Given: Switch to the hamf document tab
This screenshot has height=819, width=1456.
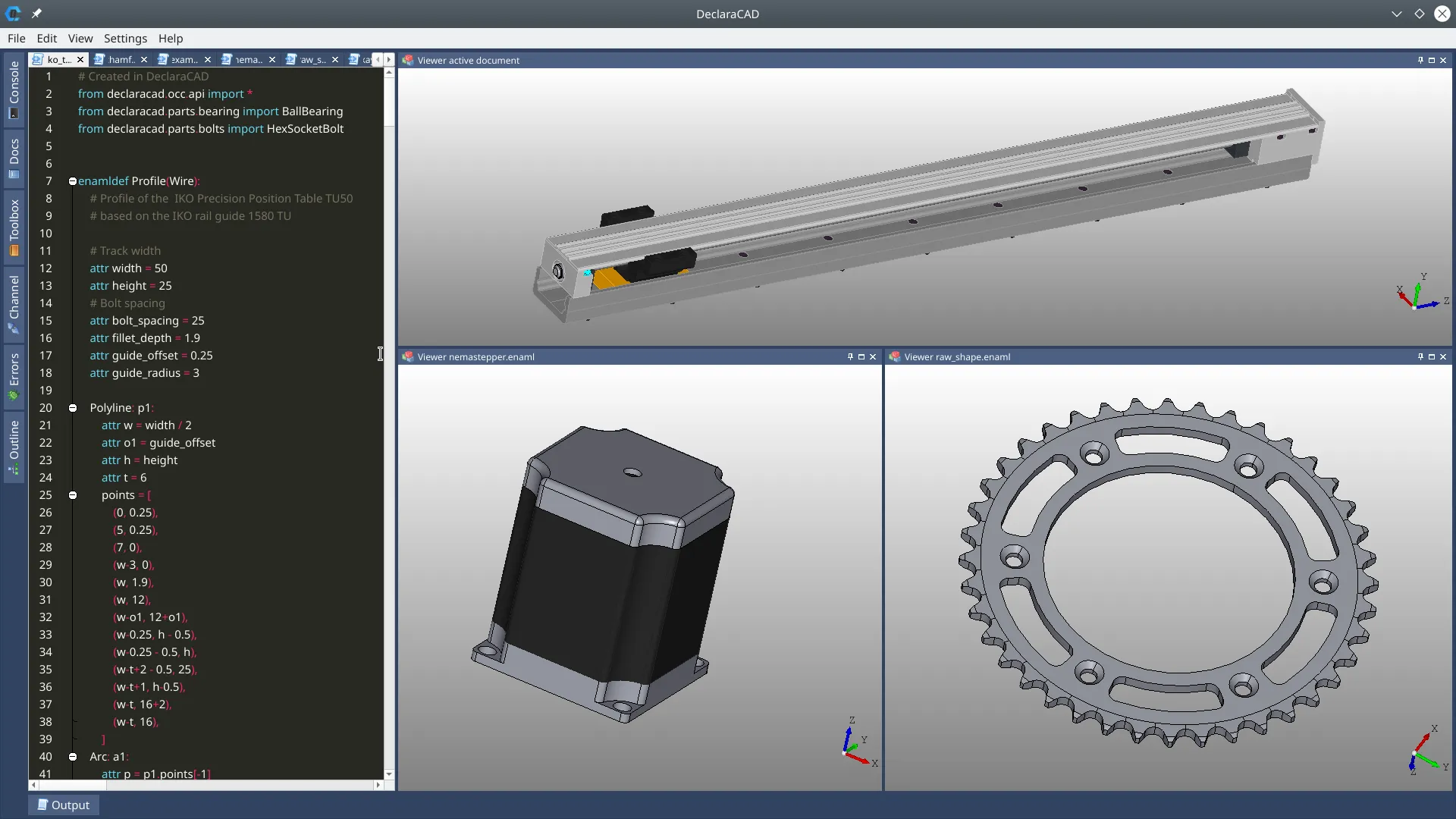Looking at the screenshot, I should pos(120,59).
